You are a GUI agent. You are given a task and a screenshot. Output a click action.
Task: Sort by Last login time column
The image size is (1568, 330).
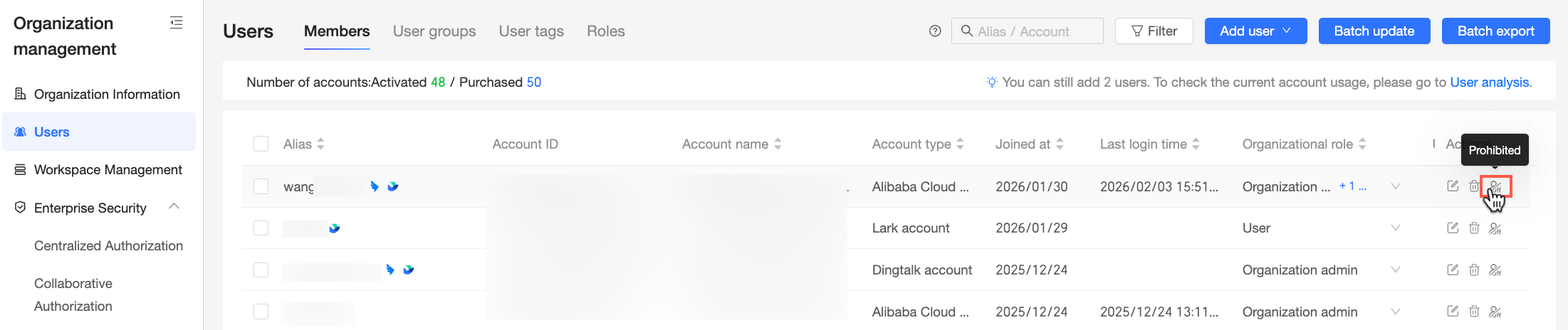(x=1196, y=144)
